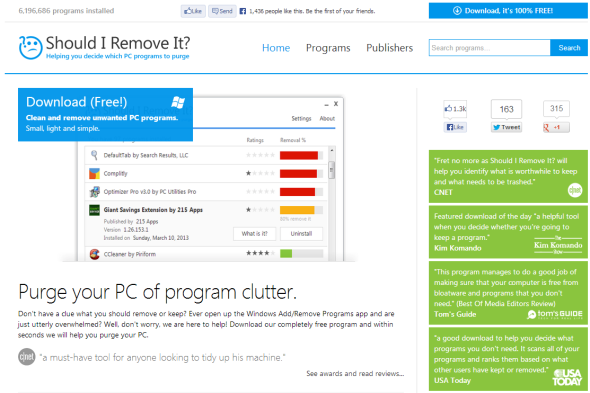Click the CNET logo in green testimonial

pyautogui.click(x=575, y=190)
